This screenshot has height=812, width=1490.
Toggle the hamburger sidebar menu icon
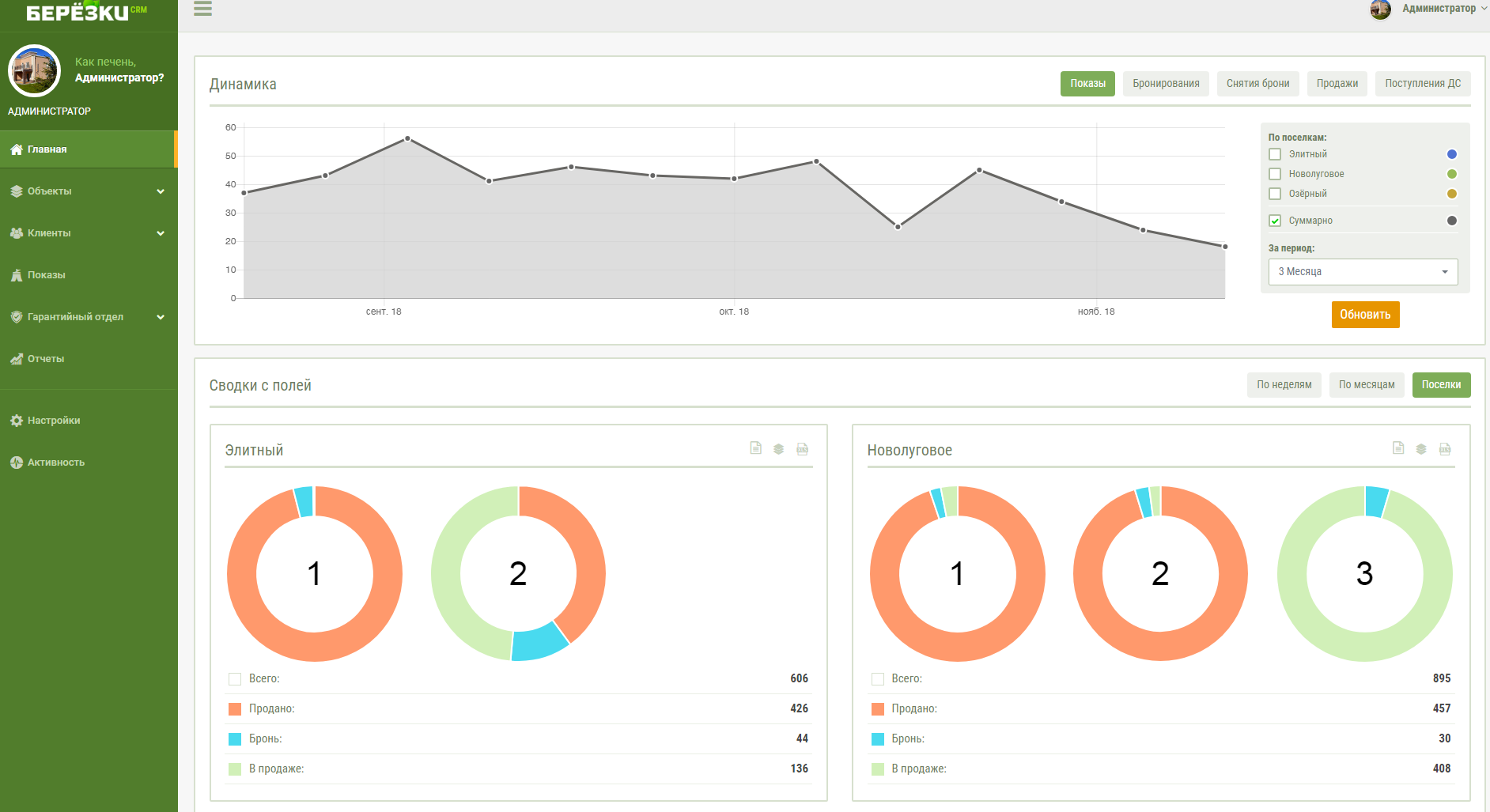(x=202, y=9)
